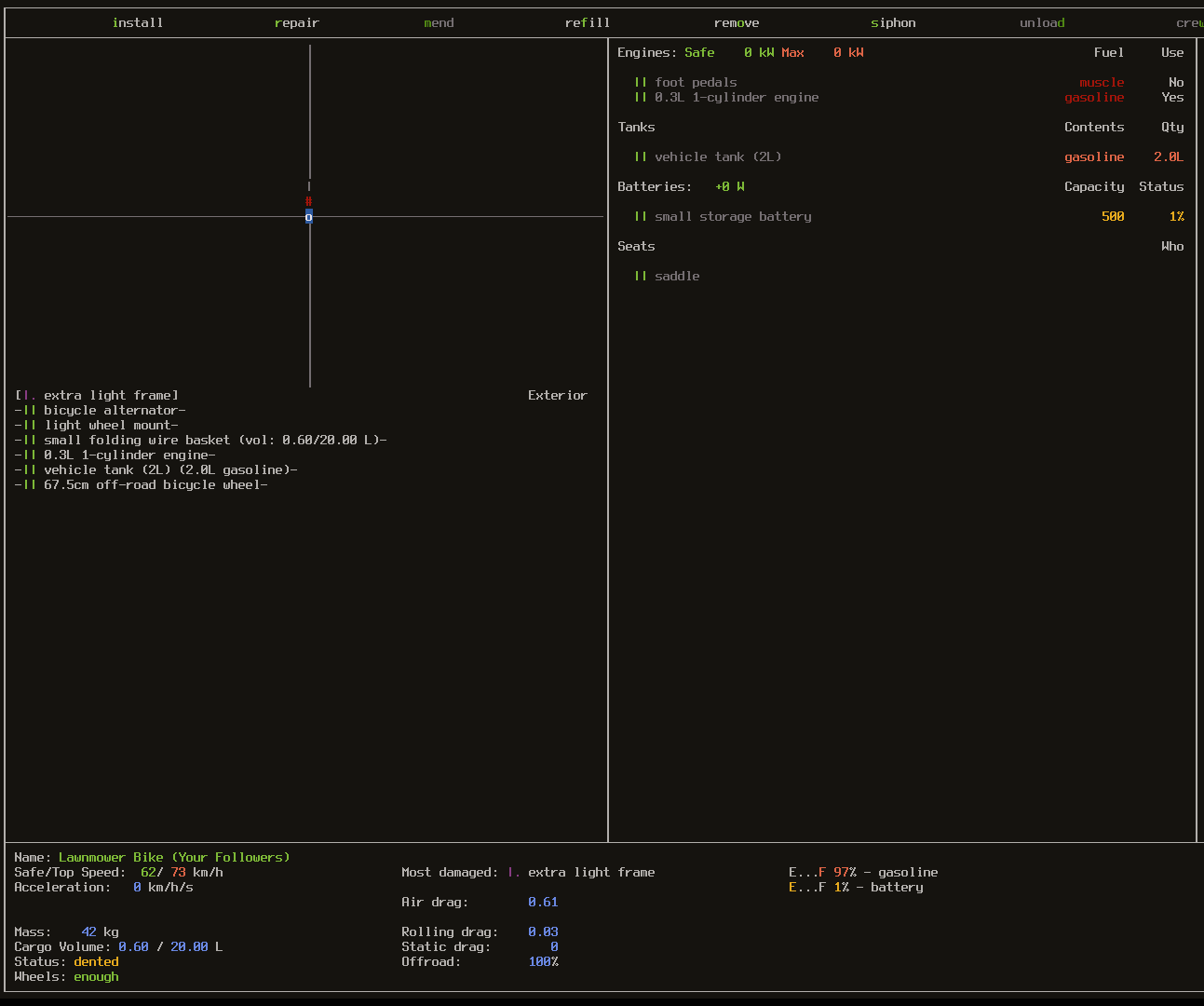
Task: Click the 2.0L tank quantity
Action: point(1169,157)
